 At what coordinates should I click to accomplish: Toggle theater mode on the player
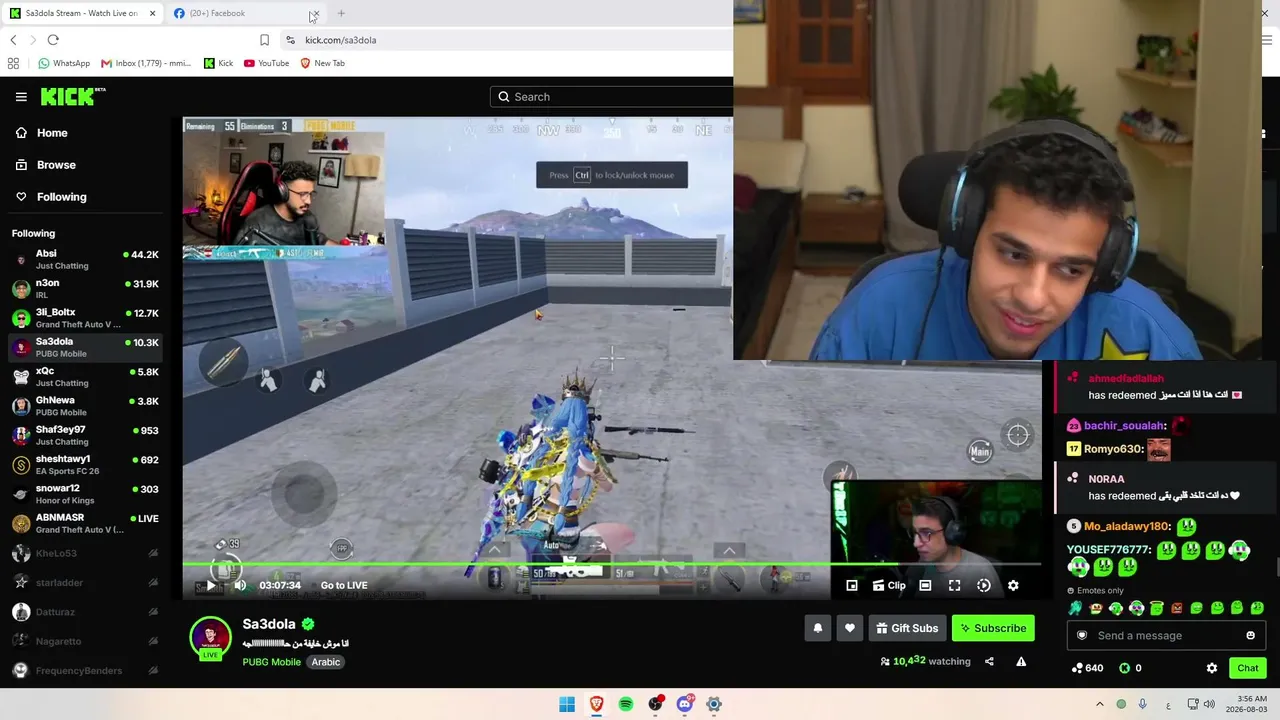pyautogui.click(x=925, y=586)
